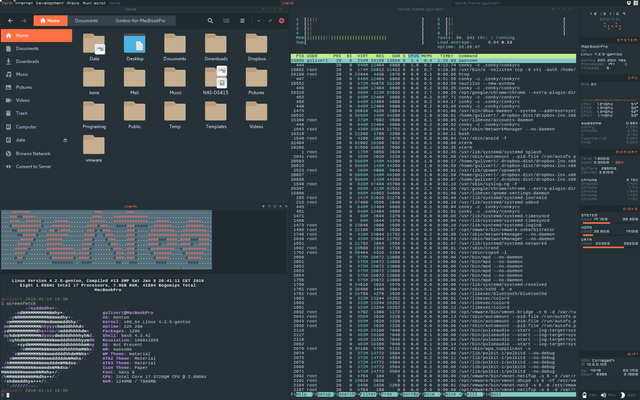
Task: Open the Dropbox folder icon
Action: pos(256,45)
